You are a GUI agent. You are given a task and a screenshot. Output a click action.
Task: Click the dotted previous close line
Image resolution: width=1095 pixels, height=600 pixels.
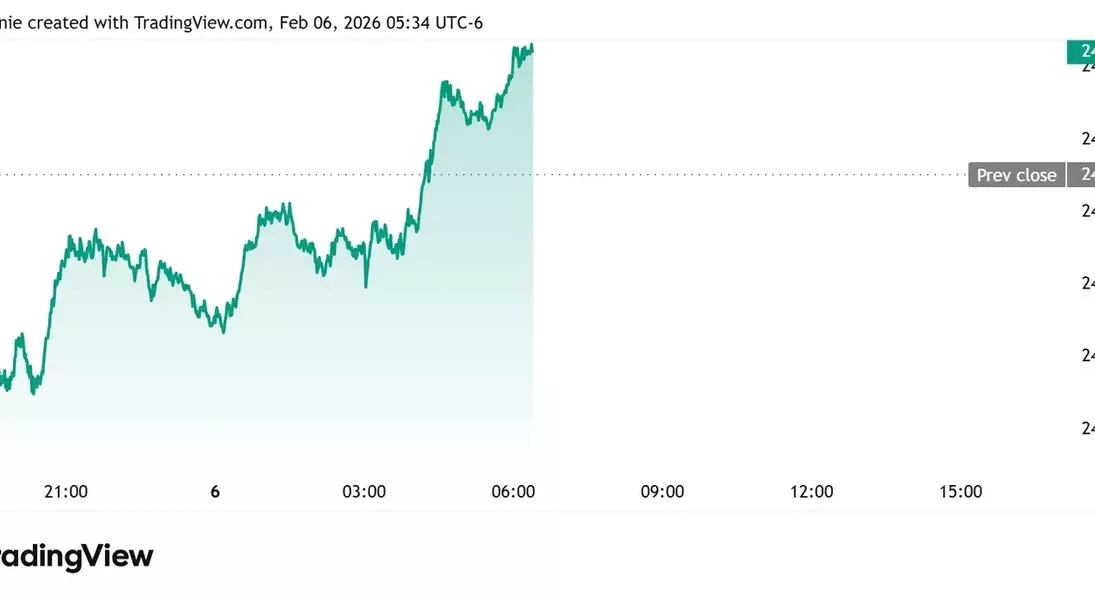coord(750,175)
